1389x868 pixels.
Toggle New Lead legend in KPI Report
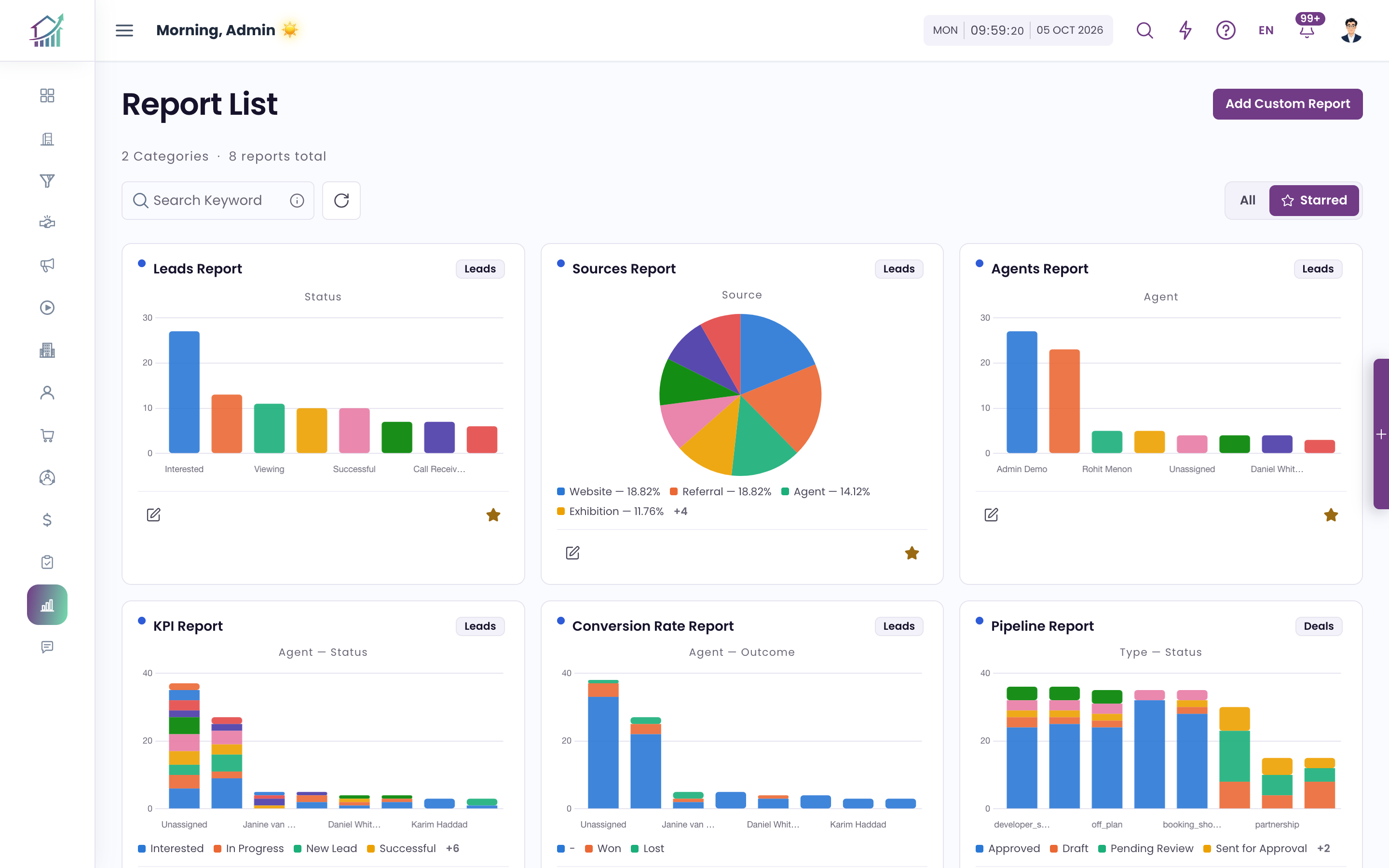[x=326, y=848]
